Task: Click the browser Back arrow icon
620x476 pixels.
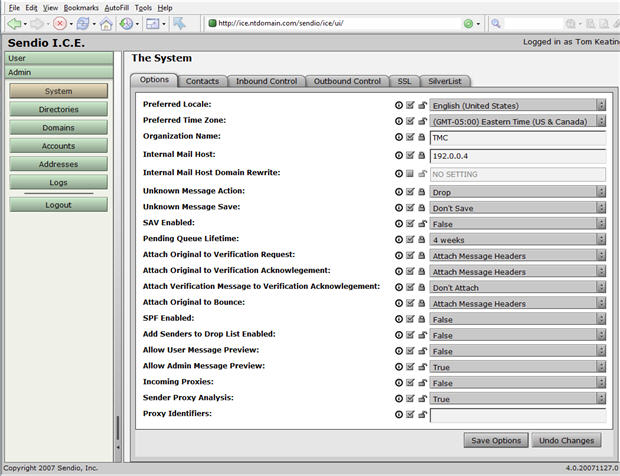Action: [14, 24]
